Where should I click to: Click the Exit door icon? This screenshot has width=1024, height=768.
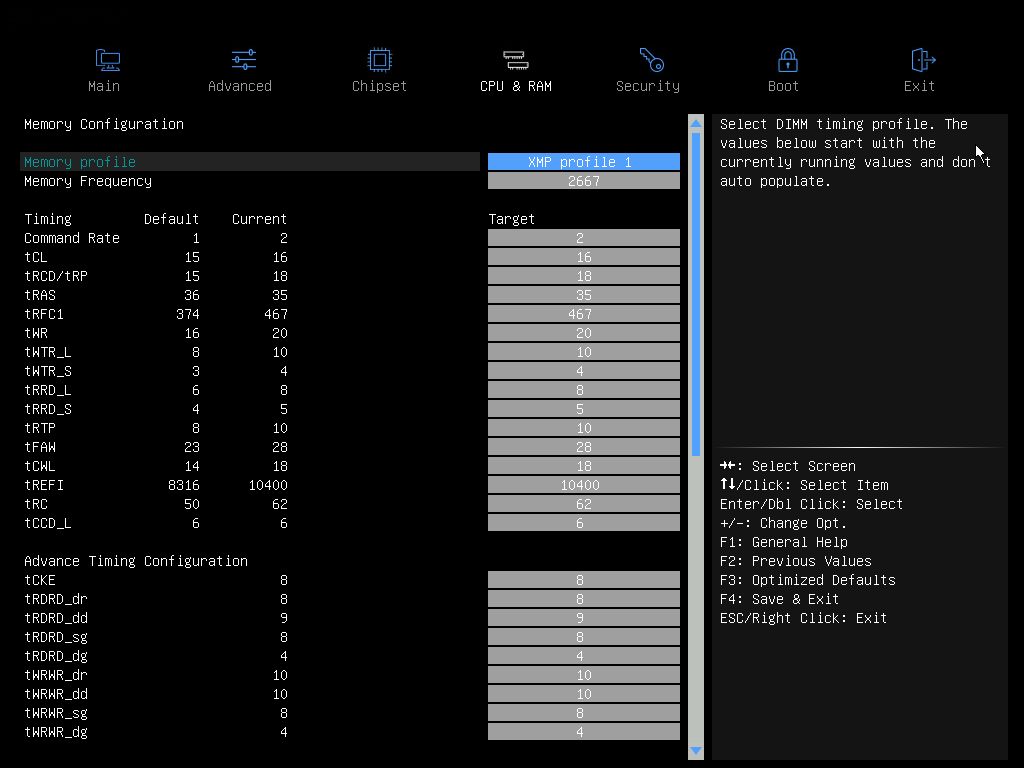[923, 60]
